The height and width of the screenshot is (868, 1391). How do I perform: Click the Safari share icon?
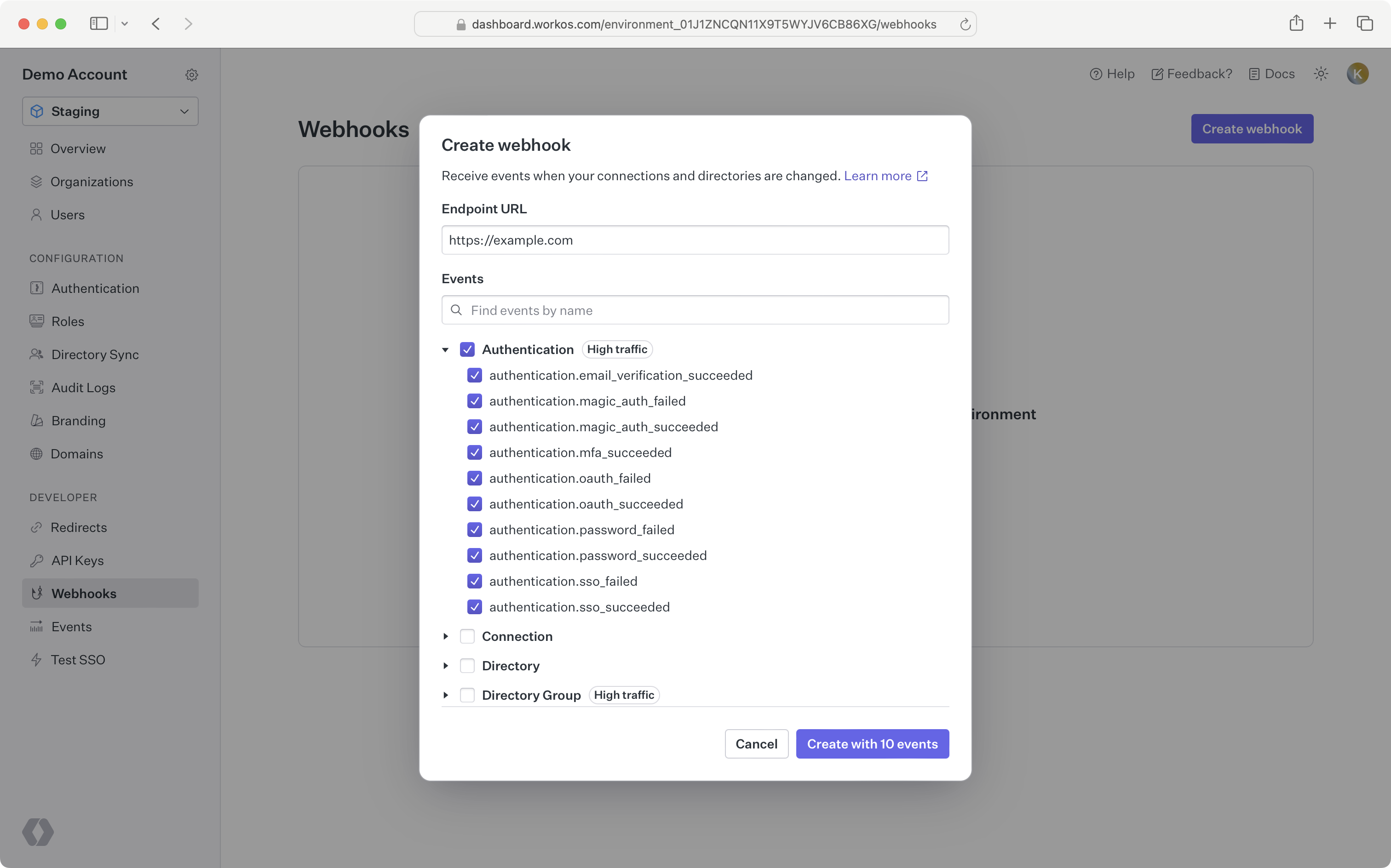point(1296,23)
